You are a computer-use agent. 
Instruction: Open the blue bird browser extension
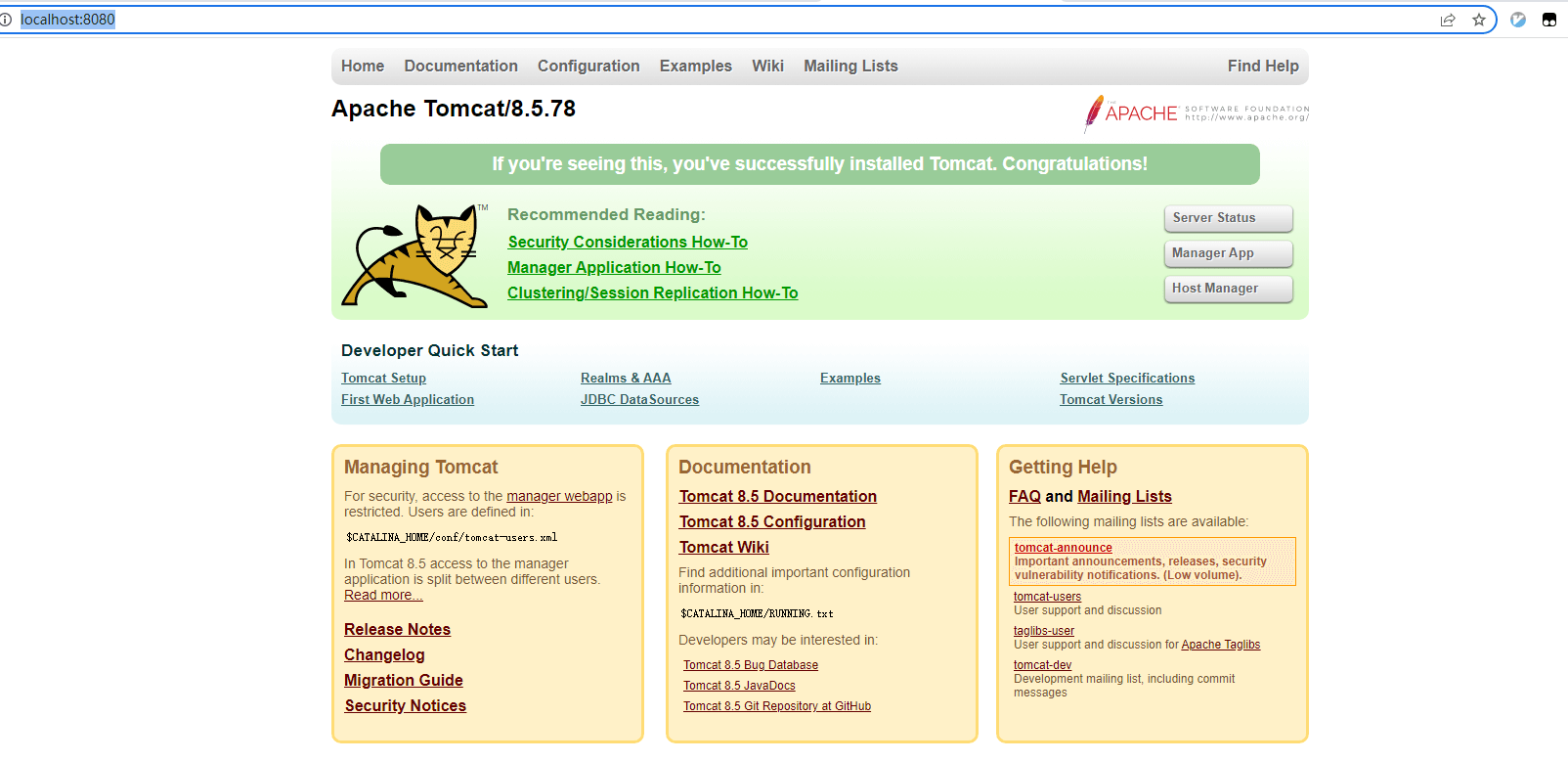[1518, 20]
